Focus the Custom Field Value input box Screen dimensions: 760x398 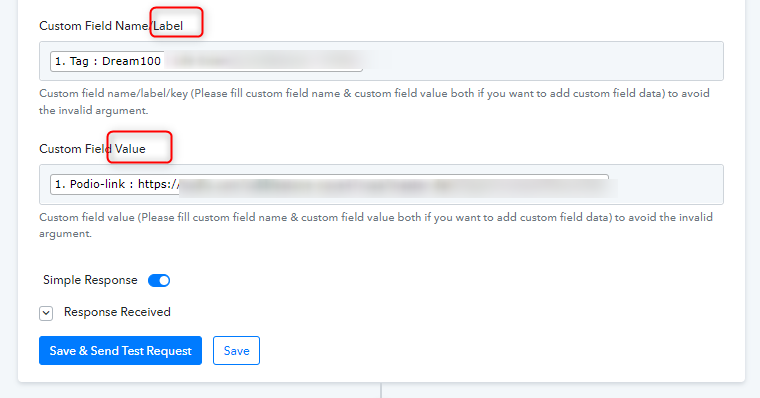click(x=381, y=184)
